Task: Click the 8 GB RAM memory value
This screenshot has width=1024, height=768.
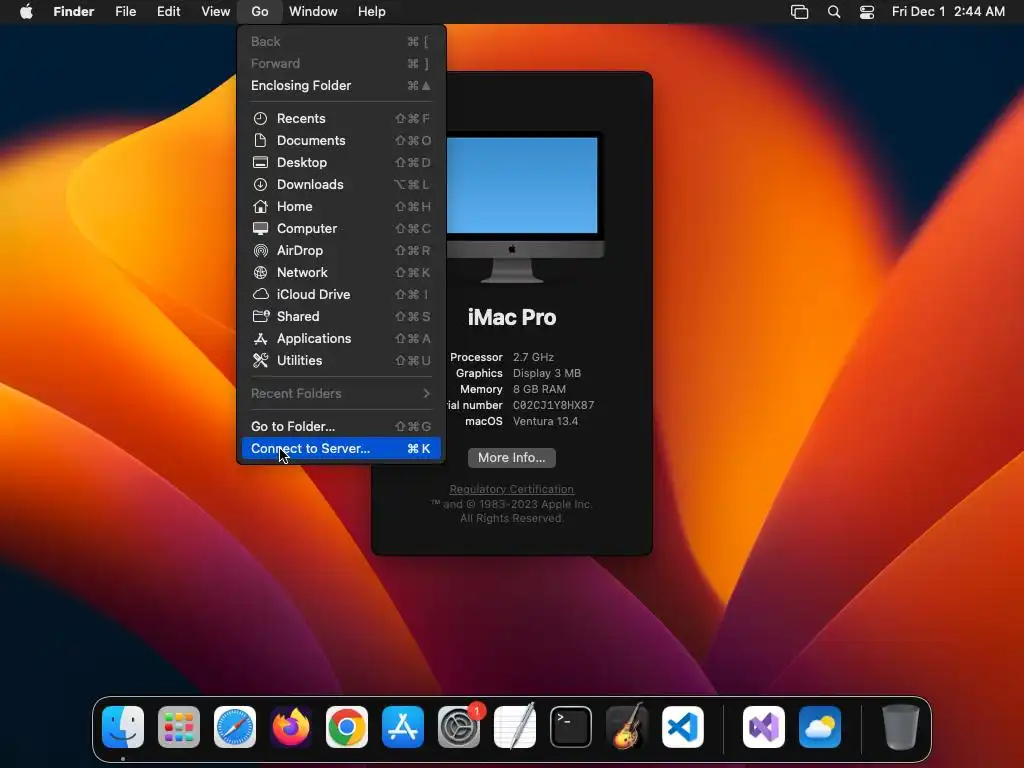Action: click(539, 389)
